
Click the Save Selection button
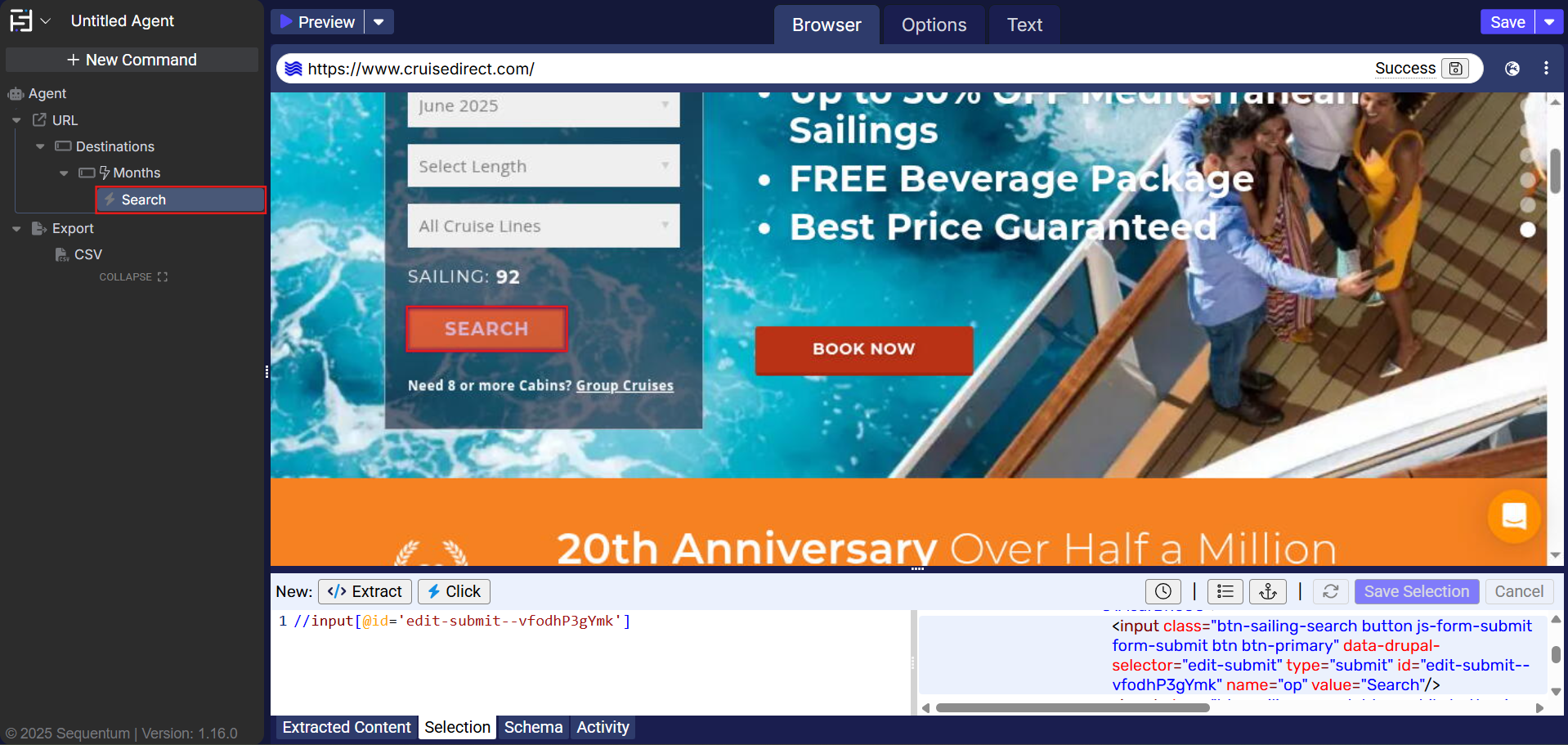click(x=1416, y=591)
